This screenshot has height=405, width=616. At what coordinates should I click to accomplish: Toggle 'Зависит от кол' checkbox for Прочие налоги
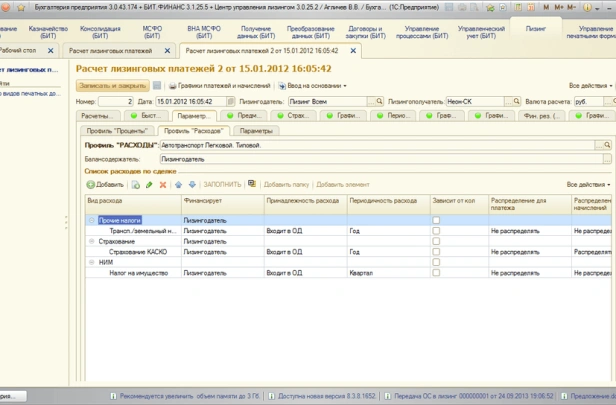(436, 218)
